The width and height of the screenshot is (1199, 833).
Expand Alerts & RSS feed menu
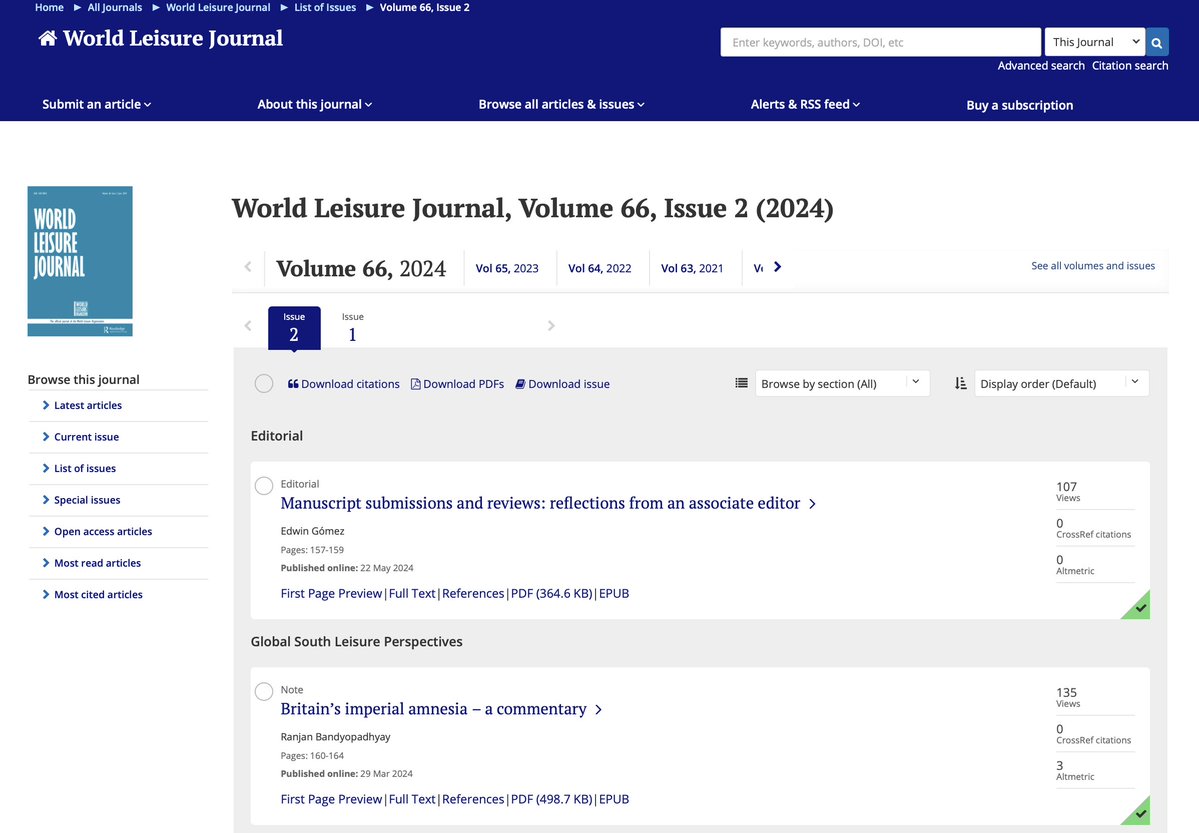[805, 104]
